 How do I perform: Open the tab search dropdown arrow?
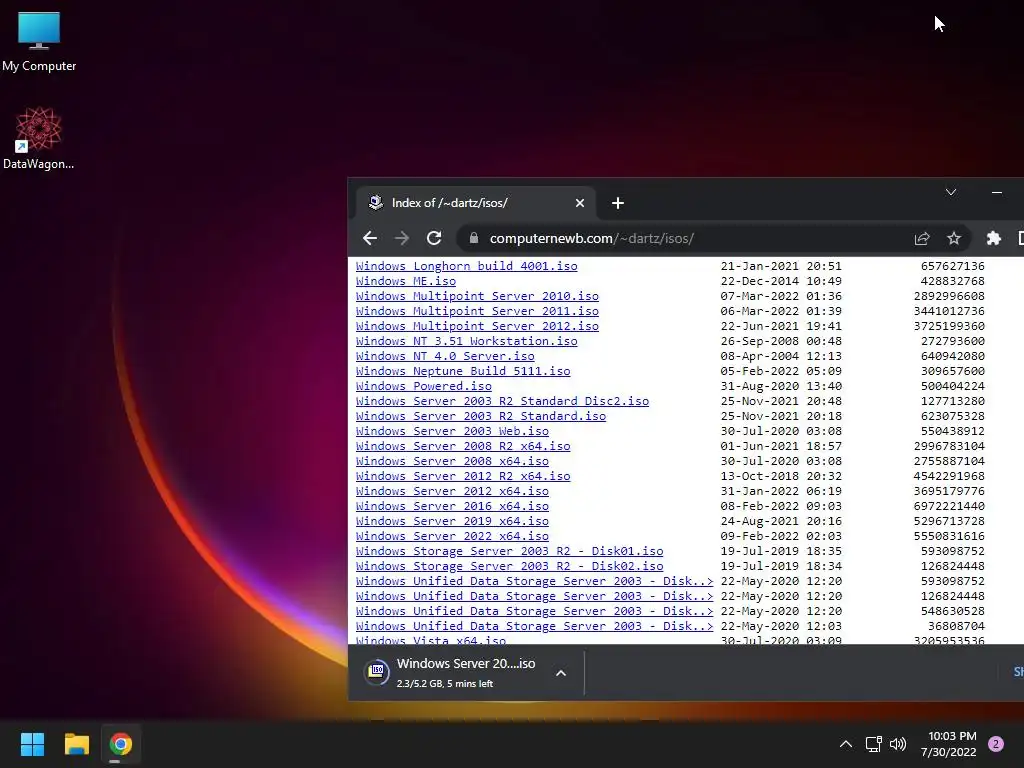point(951,192)
